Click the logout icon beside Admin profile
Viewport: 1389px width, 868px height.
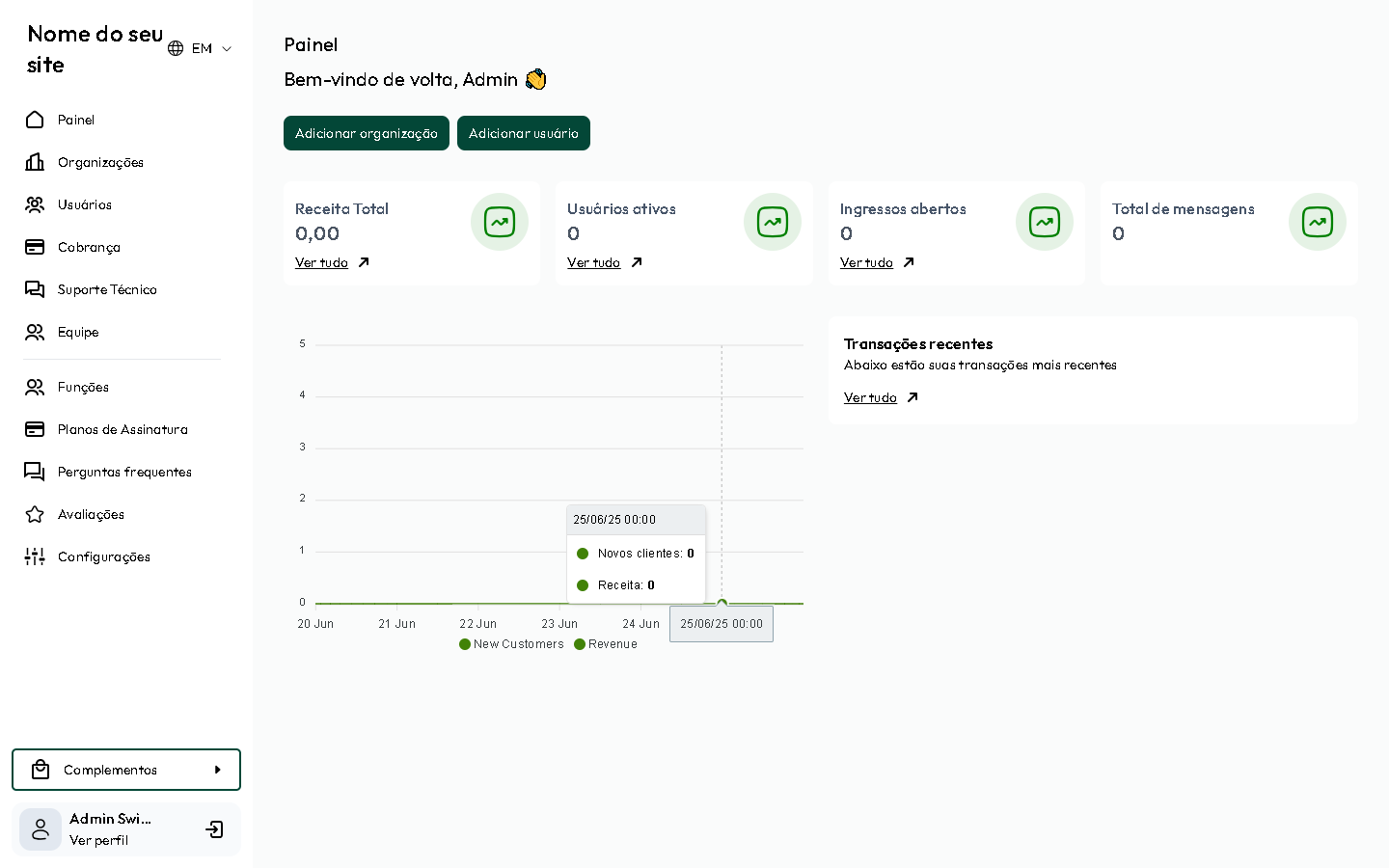click(214, 829)
